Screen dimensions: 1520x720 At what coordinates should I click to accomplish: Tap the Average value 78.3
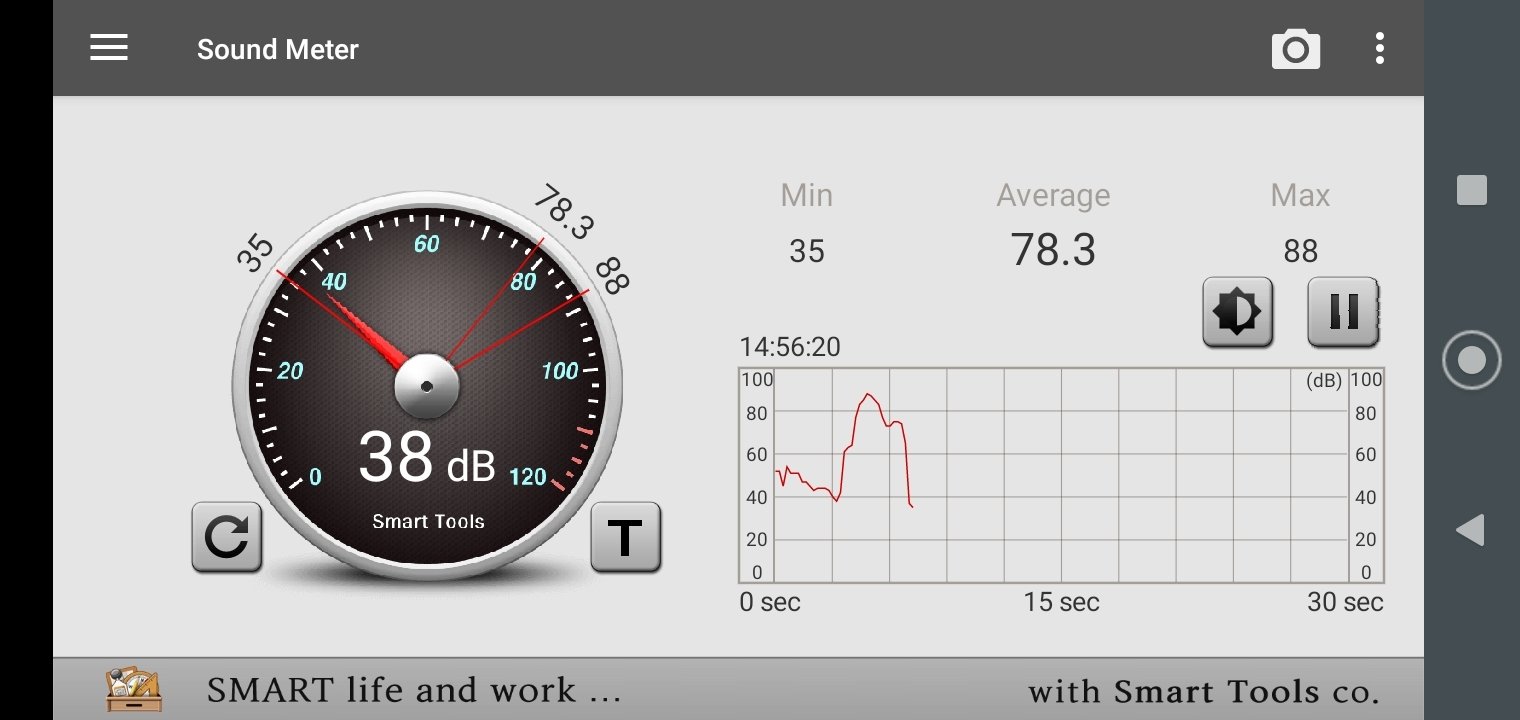[x=1053, y=250]
